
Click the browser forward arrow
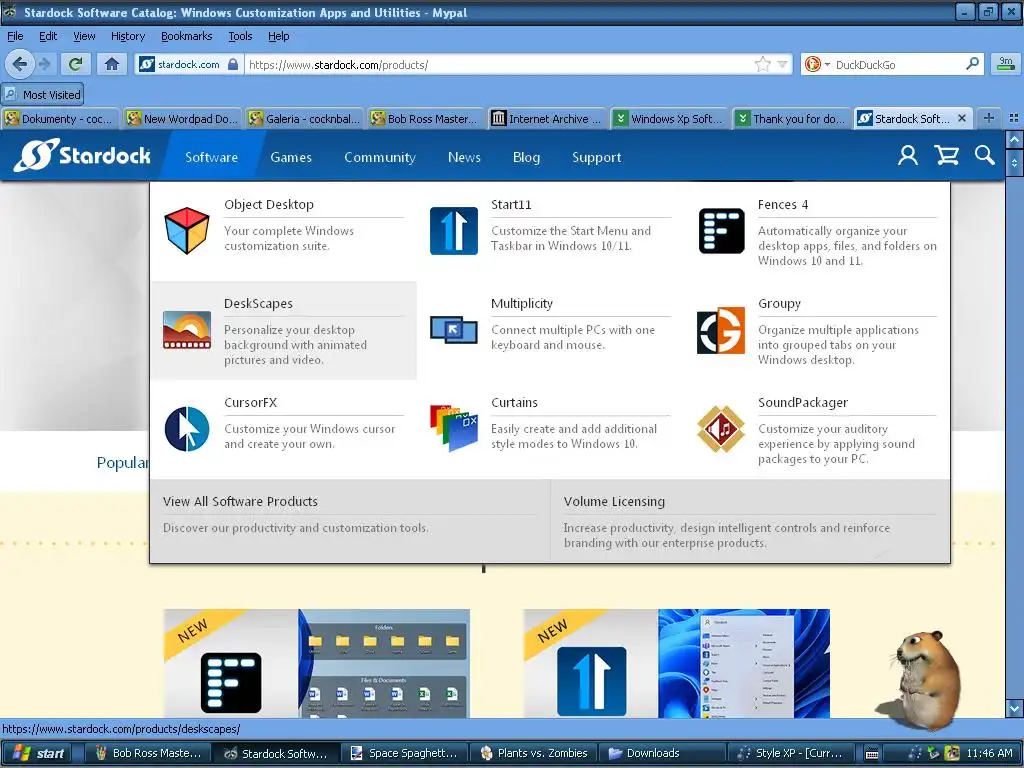[x=44, y=64]
